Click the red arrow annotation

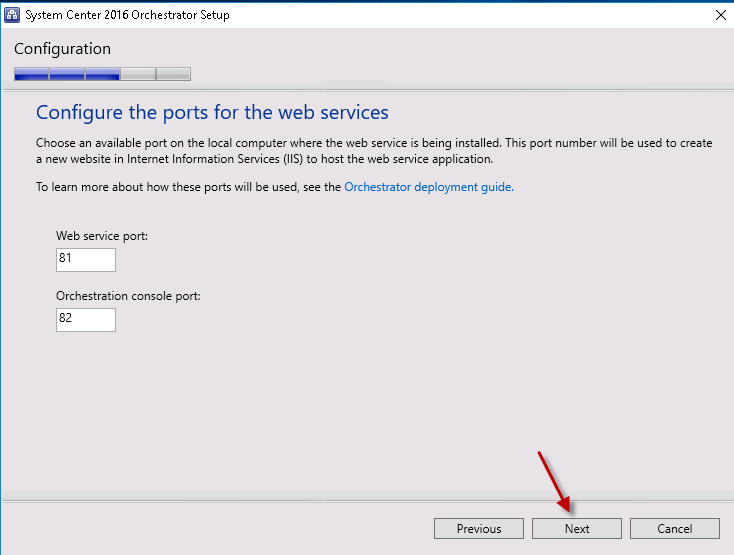click(554, 482)
